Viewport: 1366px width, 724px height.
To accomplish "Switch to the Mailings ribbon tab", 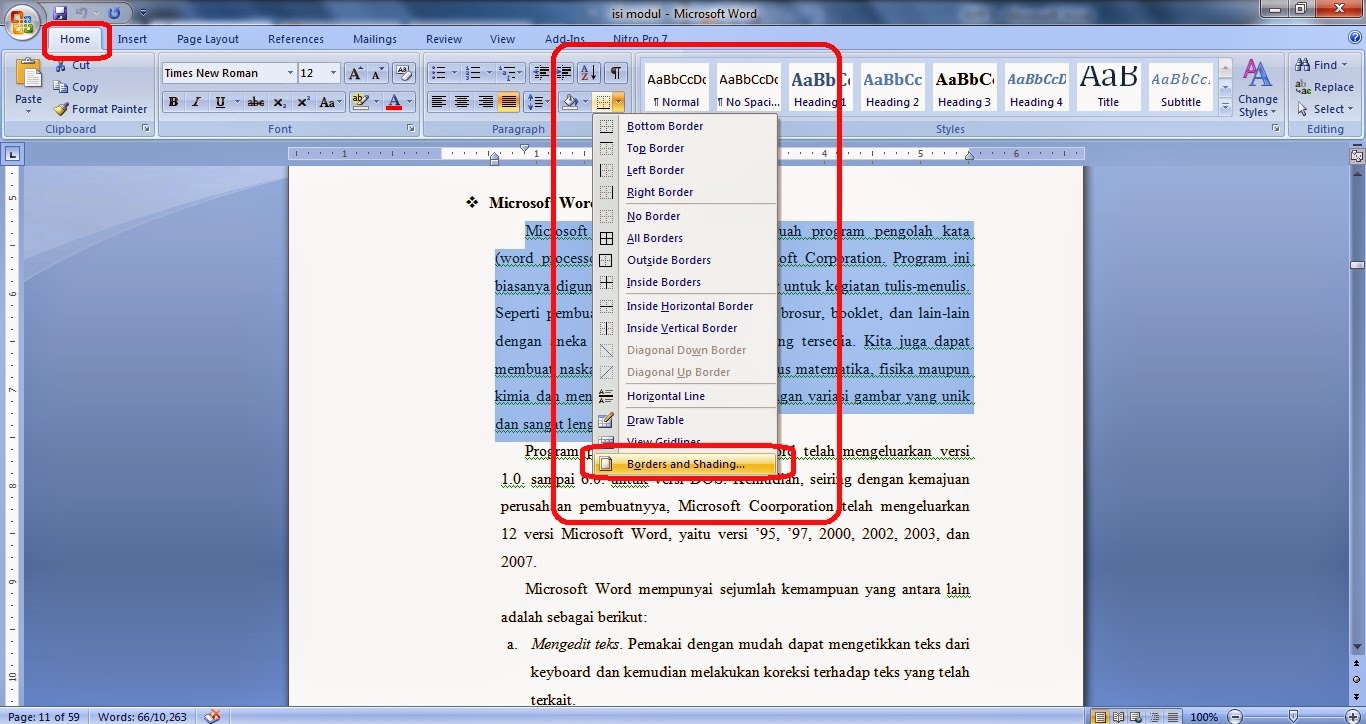I will 375,38.
